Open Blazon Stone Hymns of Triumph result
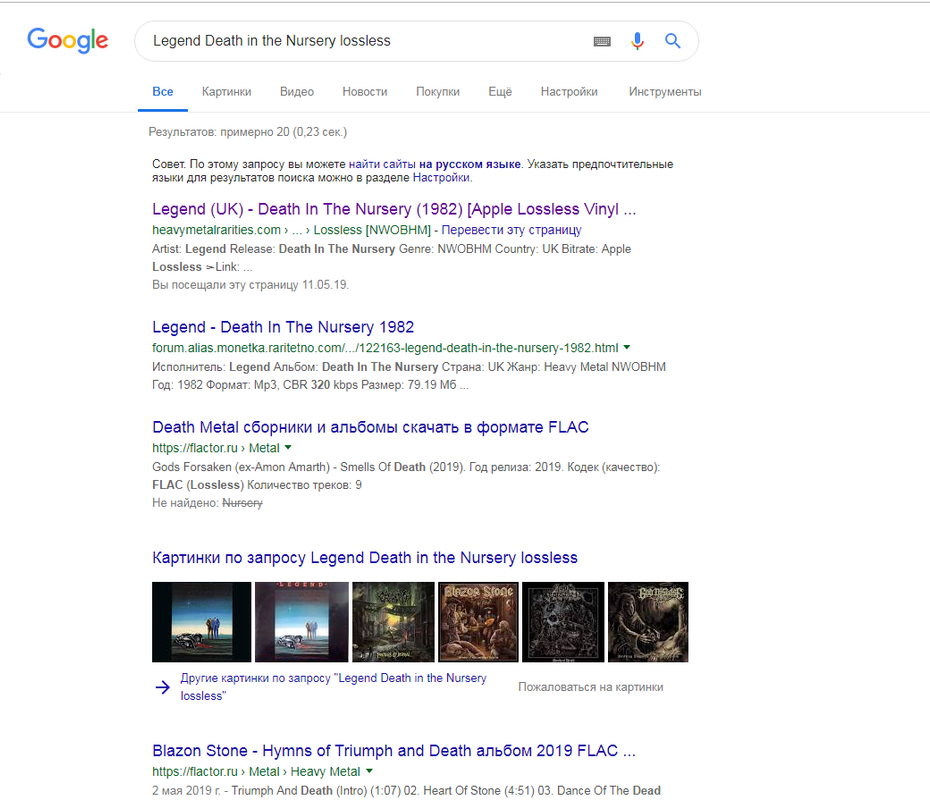The width and height of the screenshot is (930, 800). coord(394,751)
